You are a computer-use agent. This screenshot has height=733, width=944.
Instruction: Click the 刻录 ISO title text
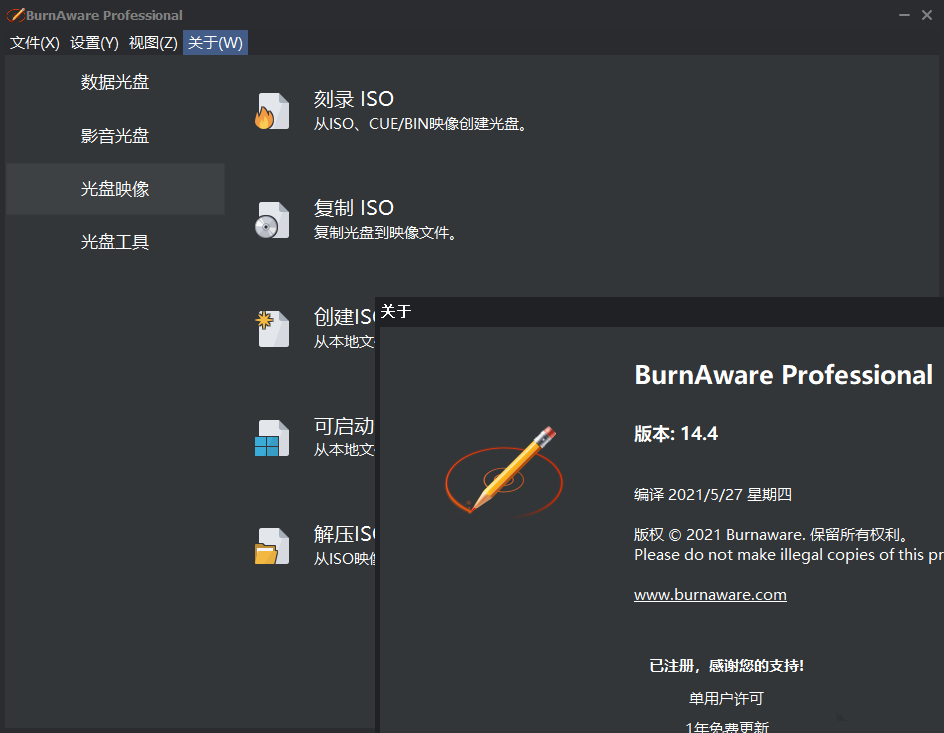click(x=354, y=99)
